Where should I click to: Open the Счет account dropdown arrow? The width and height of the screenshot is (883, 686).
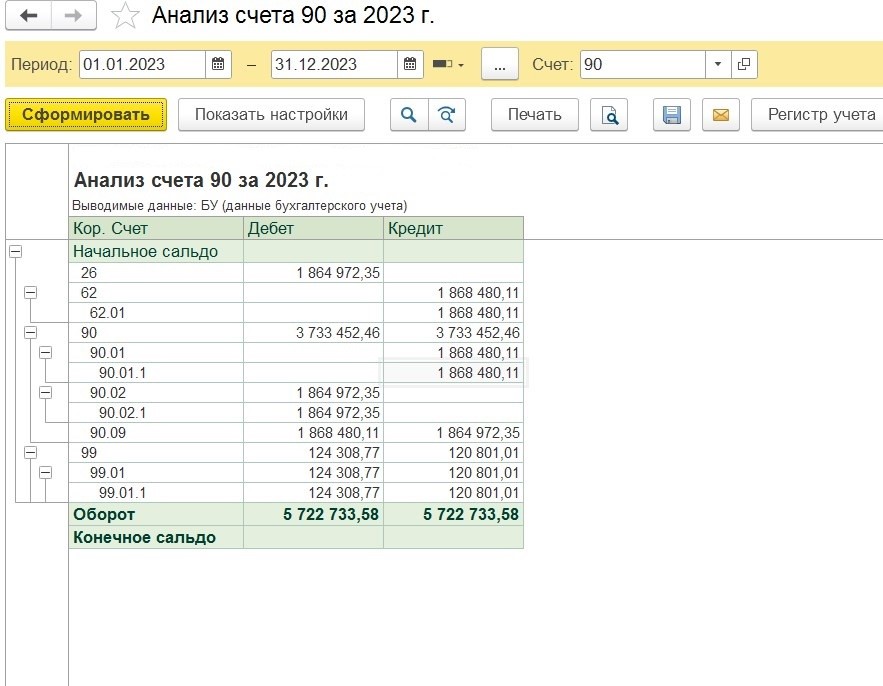(718, 64)
